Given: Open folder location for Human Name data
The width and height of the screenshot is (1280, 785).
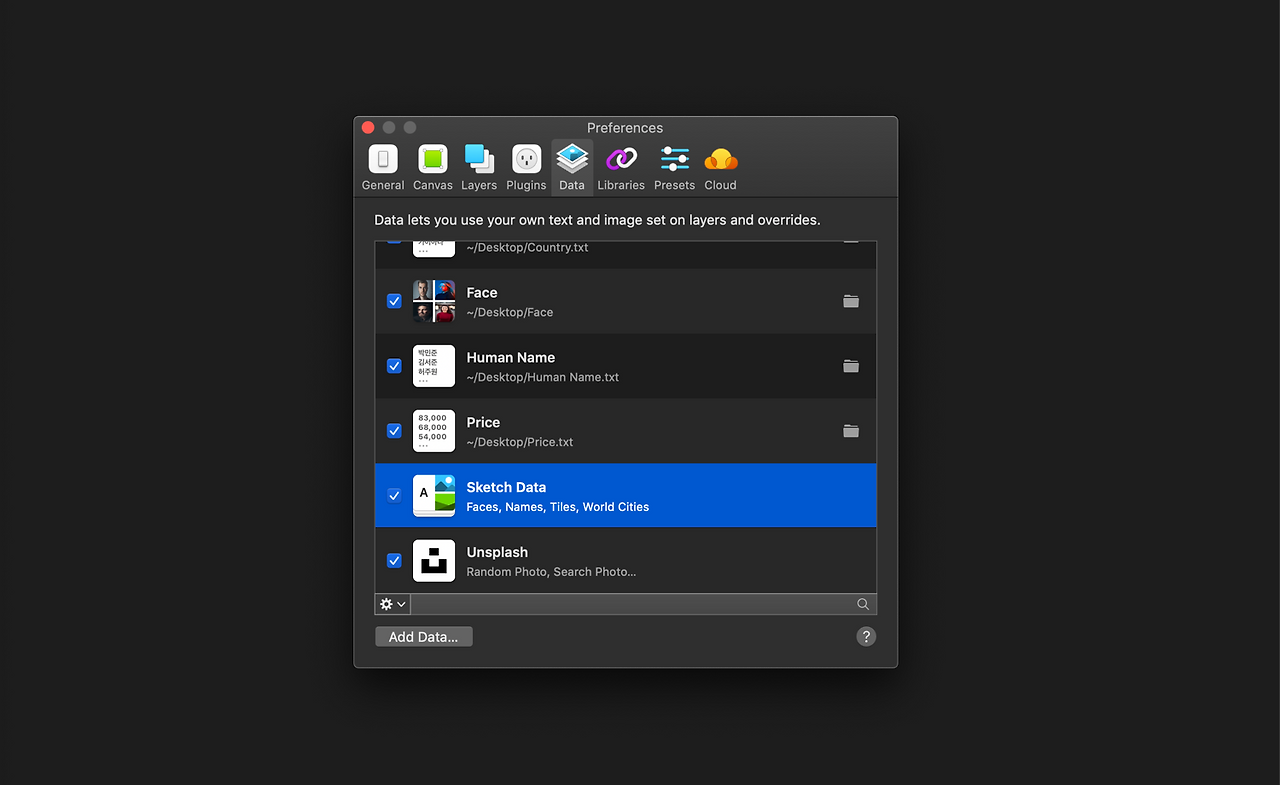Looking at the screenshot, I should 851,365.
